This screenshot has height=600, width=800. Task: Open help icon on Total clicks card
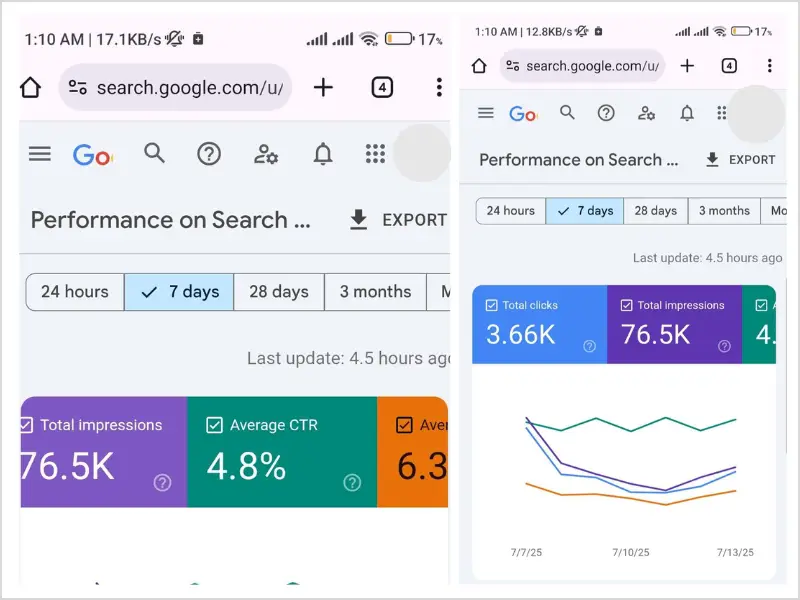click(x=589, y=346)
